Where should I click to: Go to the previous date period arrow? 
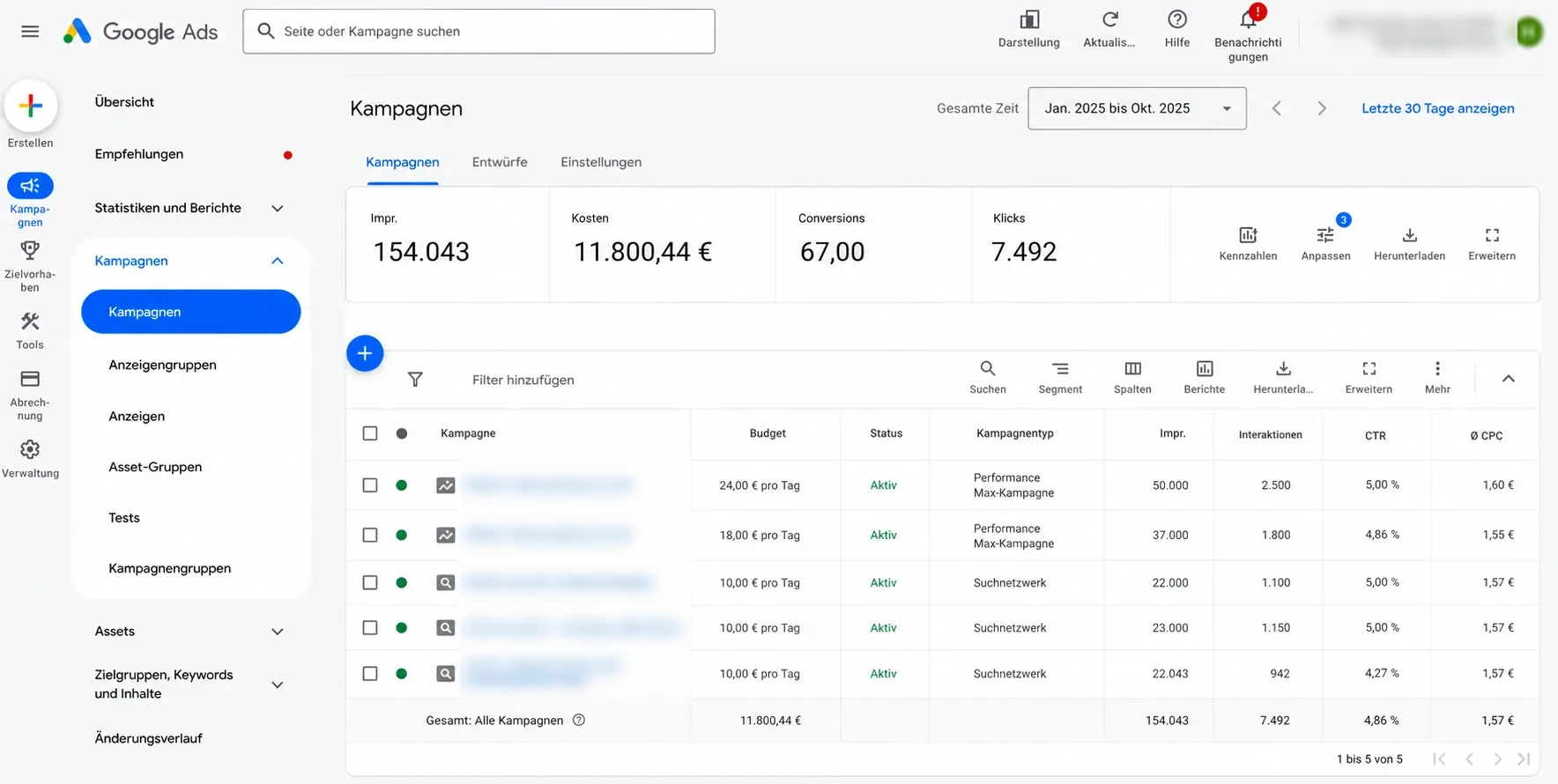1276,108
